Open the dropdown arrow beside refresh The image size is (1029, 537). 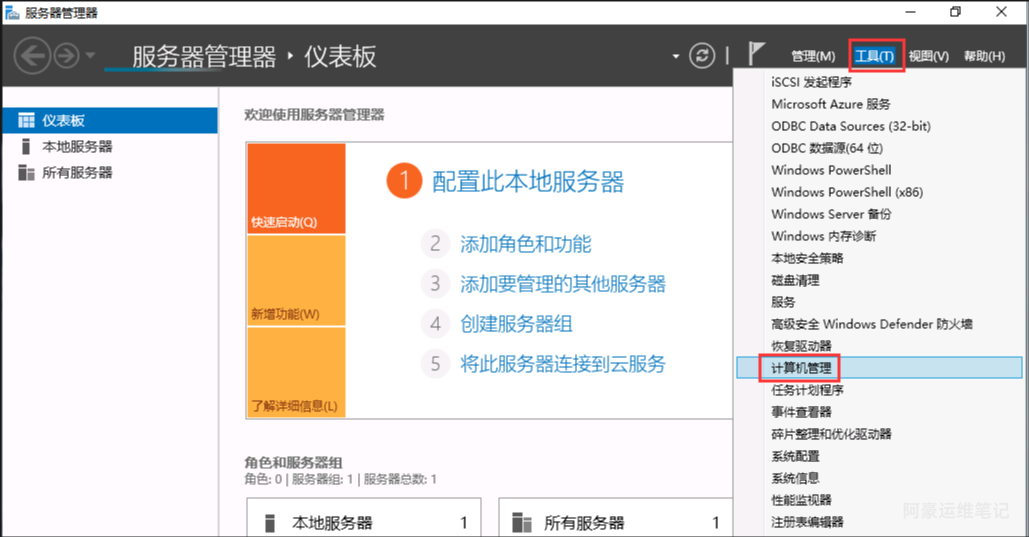point(676,56)
